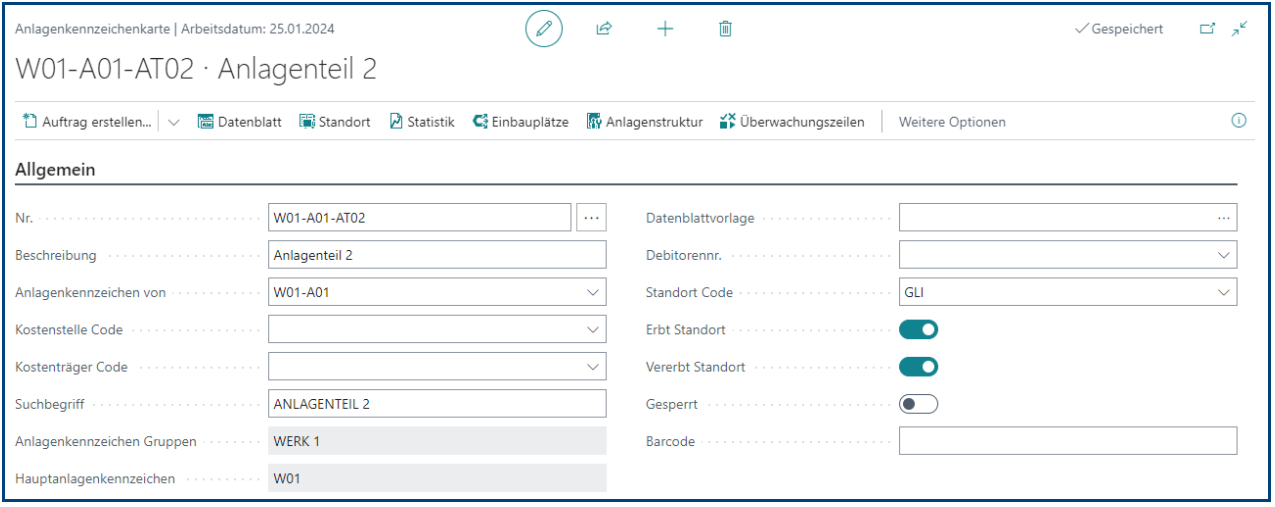Click the plus icon to create new
1275x507 pixels.
pyautogui.click(x=665, y=29)
